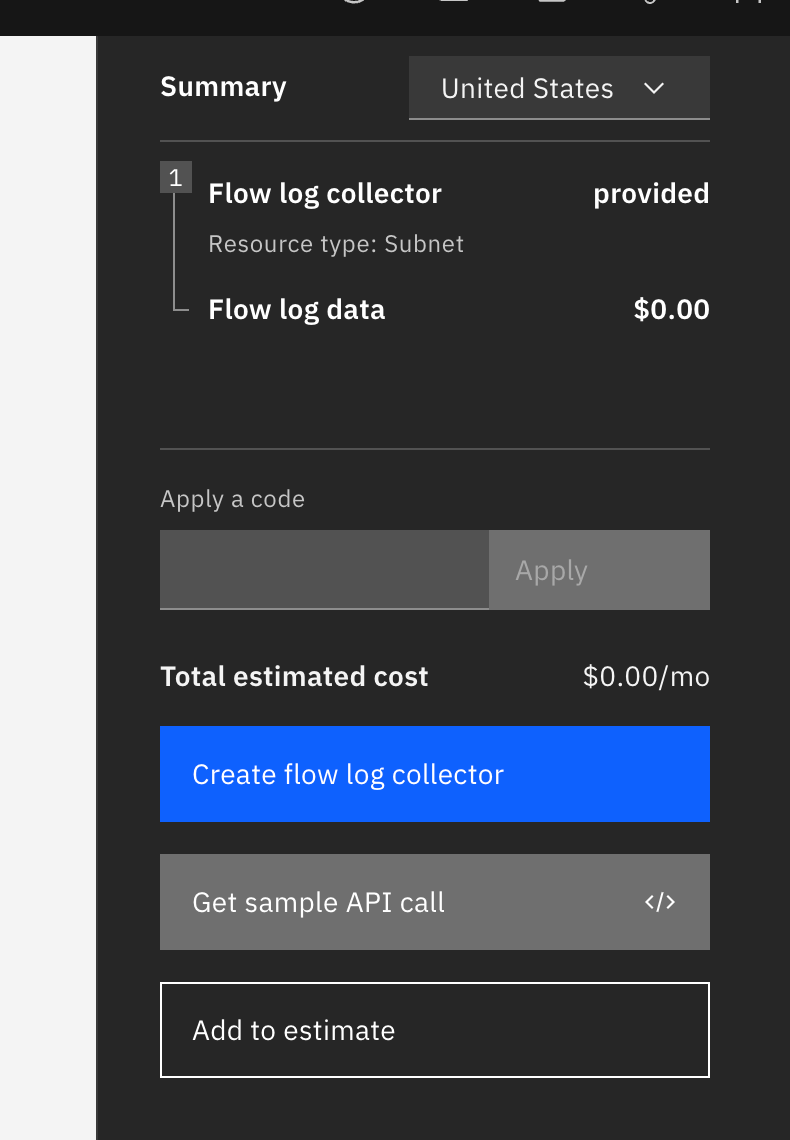Click the chevron arrow on the country selector
The height and width of the screenshot is (1140, 790).
(654, 88)
